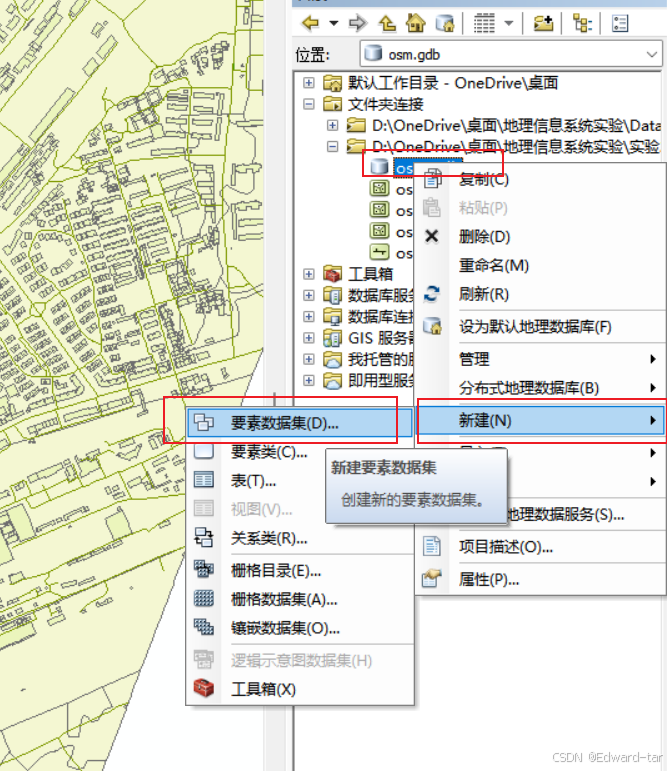Click the Connect To Folder icon
The width and height of the screenshot is (667, 771).
(543, 23)
